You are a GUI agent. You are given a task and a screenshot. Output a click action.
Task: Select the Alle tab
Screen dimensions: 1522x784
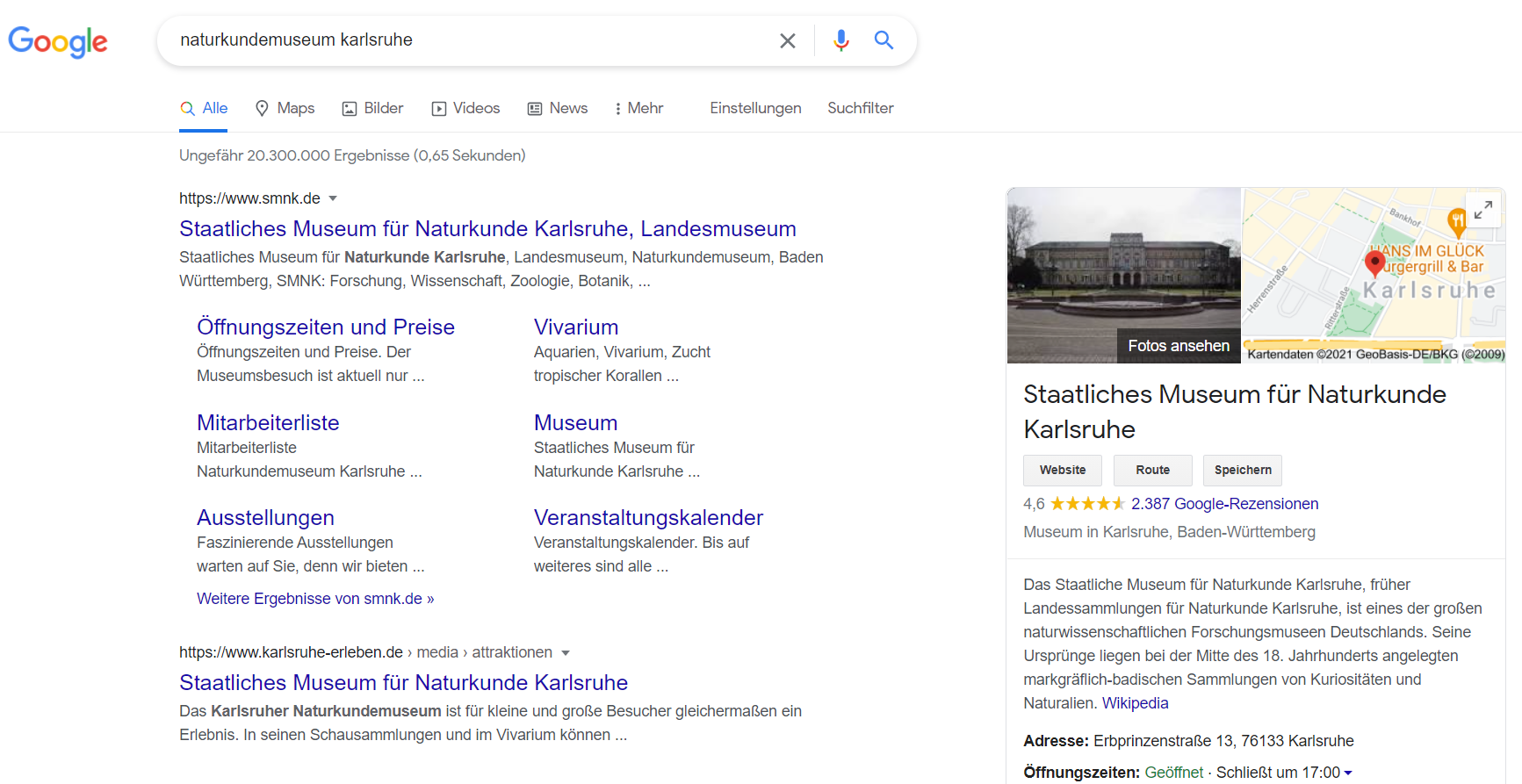tap(204, 108)
